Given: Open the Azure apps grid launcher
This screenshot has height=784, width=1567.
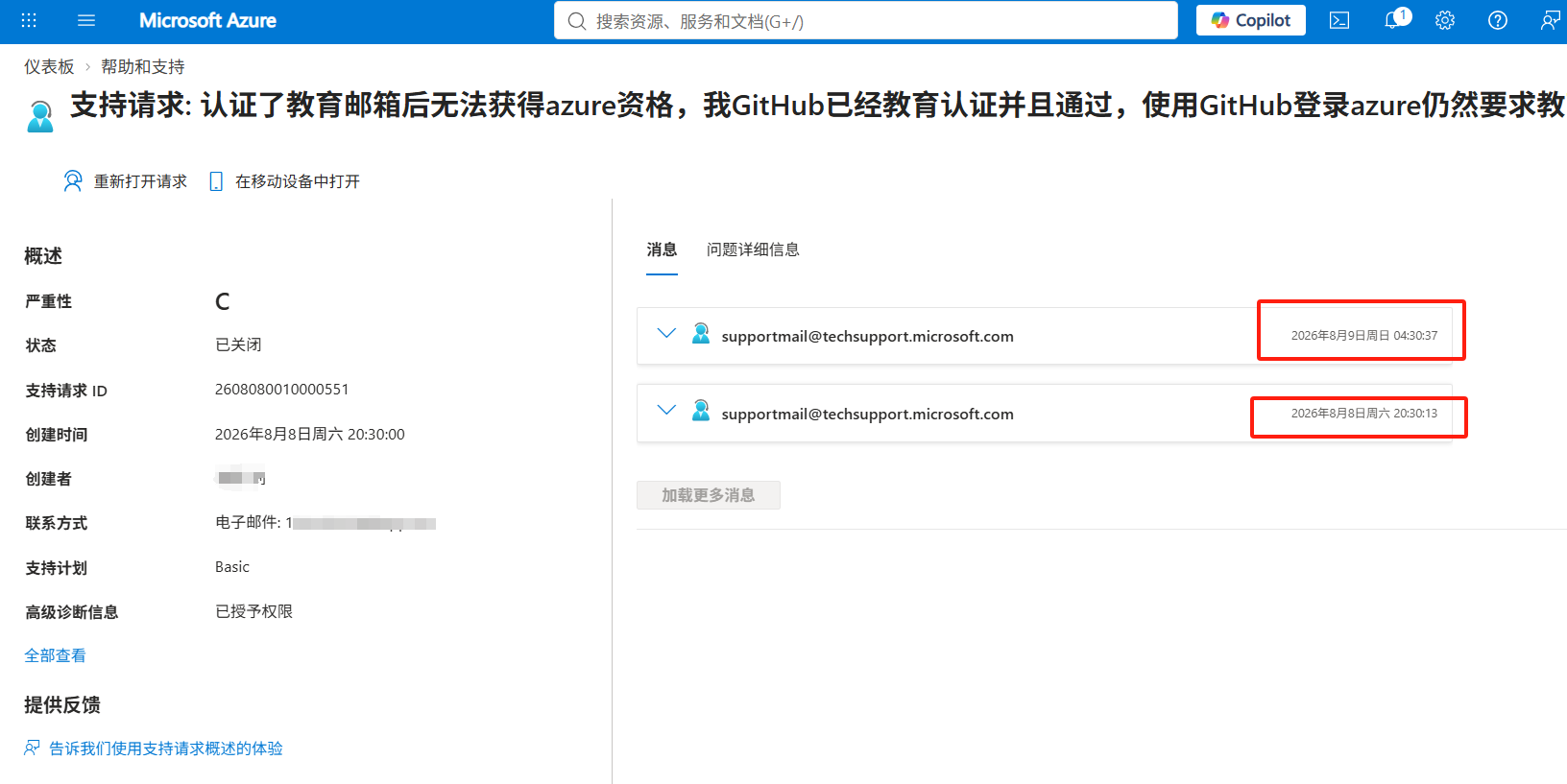Looking at the screenshot, I should click(29, 20).
